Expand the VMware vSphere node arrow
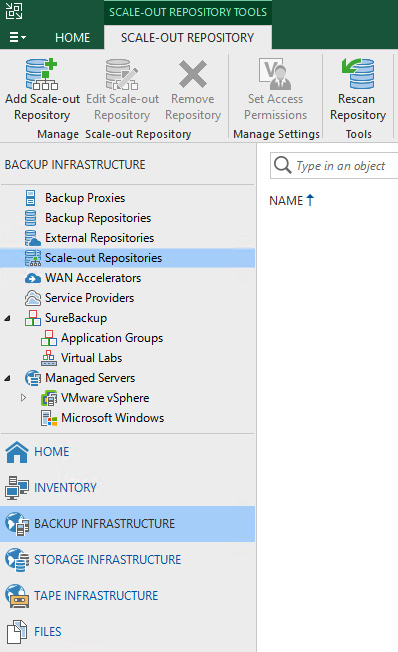Image resolution: width=398 pixels, height=652 pixels. click(x=23, y=398)
